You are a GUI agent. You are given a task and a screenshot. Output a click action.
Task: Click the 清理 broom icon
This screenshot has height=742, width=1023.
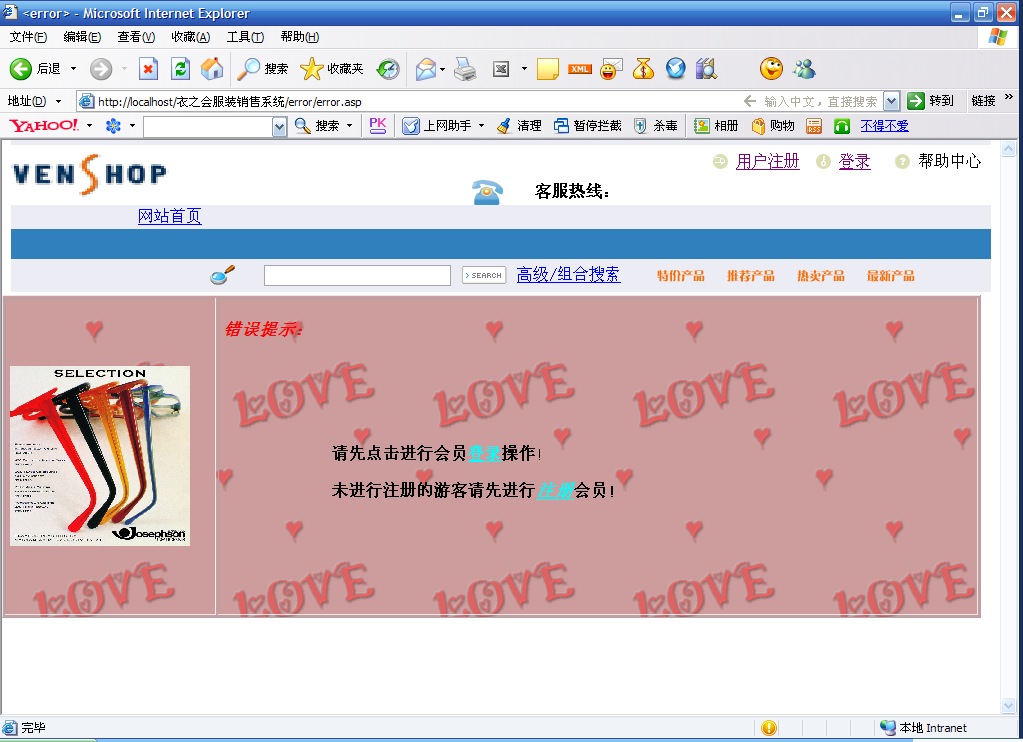point(519,125)
